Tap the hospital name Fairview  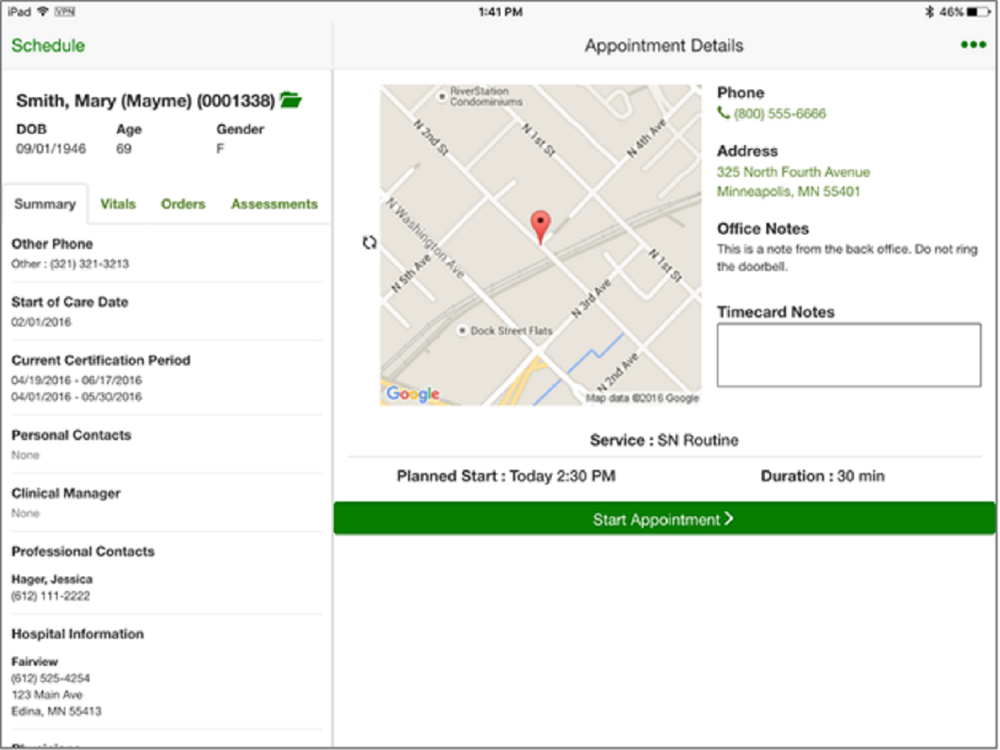(x=34, y=661)
